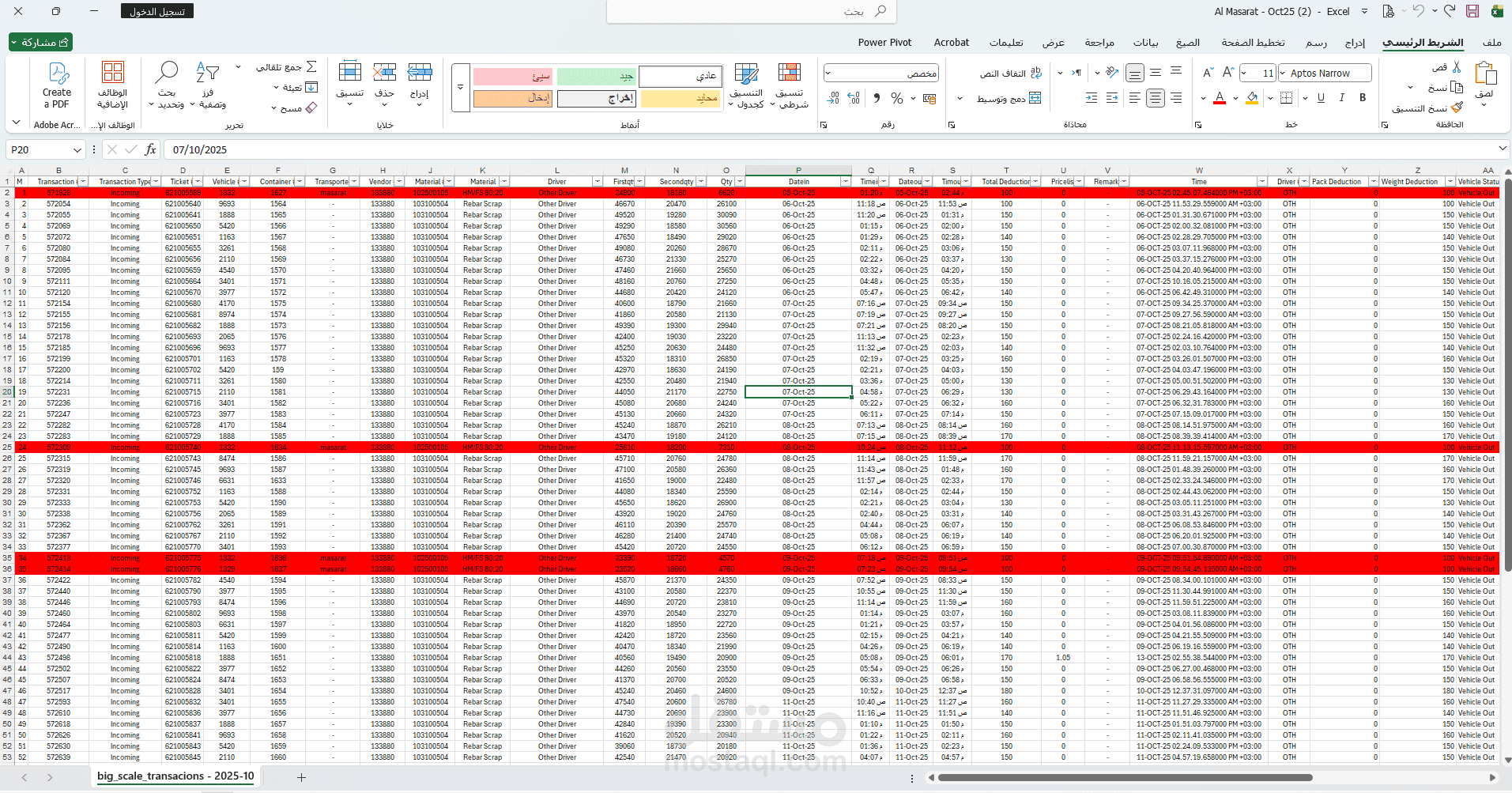Click the Paste clipboard icon

pos(1485,74)
